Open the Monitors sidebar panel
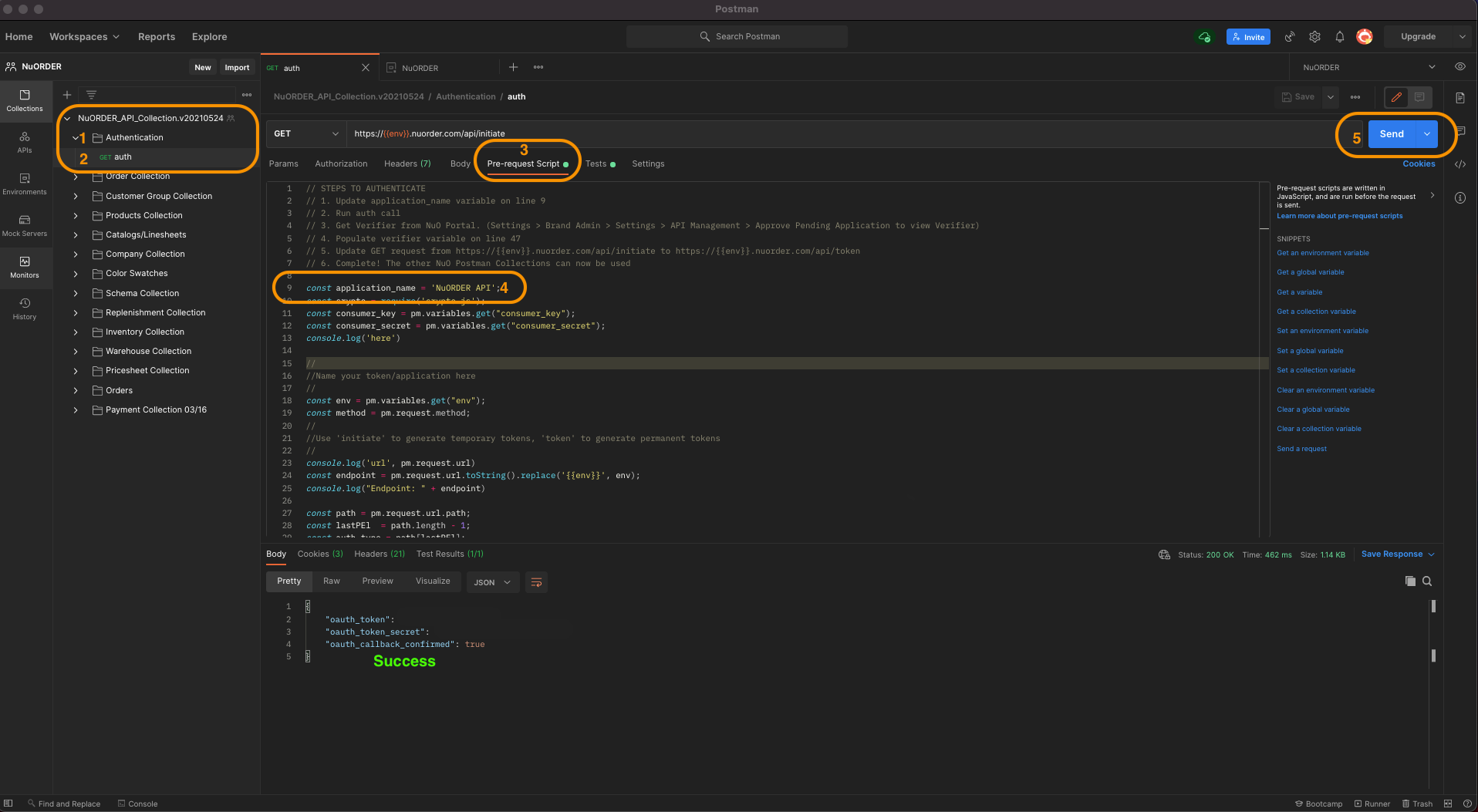The height and width of the screenshot is (812, 1478). (x=25, y=267)
